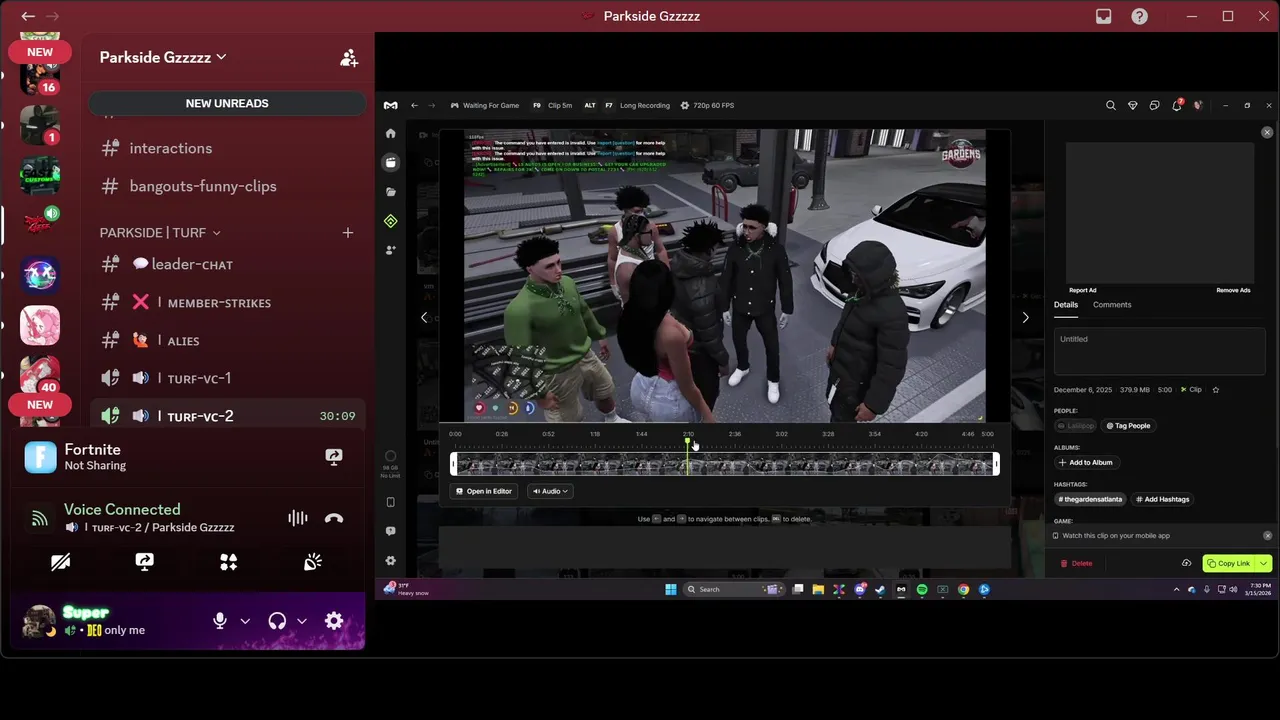
Task: Switch to Comments tab in Medal
Action: click(1112, 304)
